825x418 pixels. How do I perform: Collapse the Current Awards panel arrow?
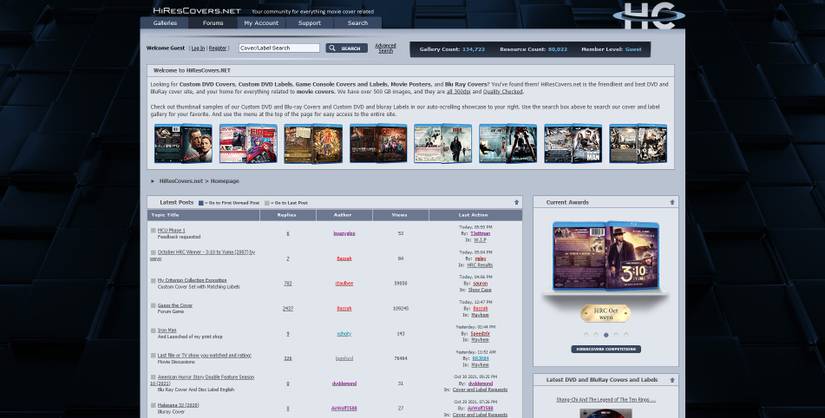672,202
